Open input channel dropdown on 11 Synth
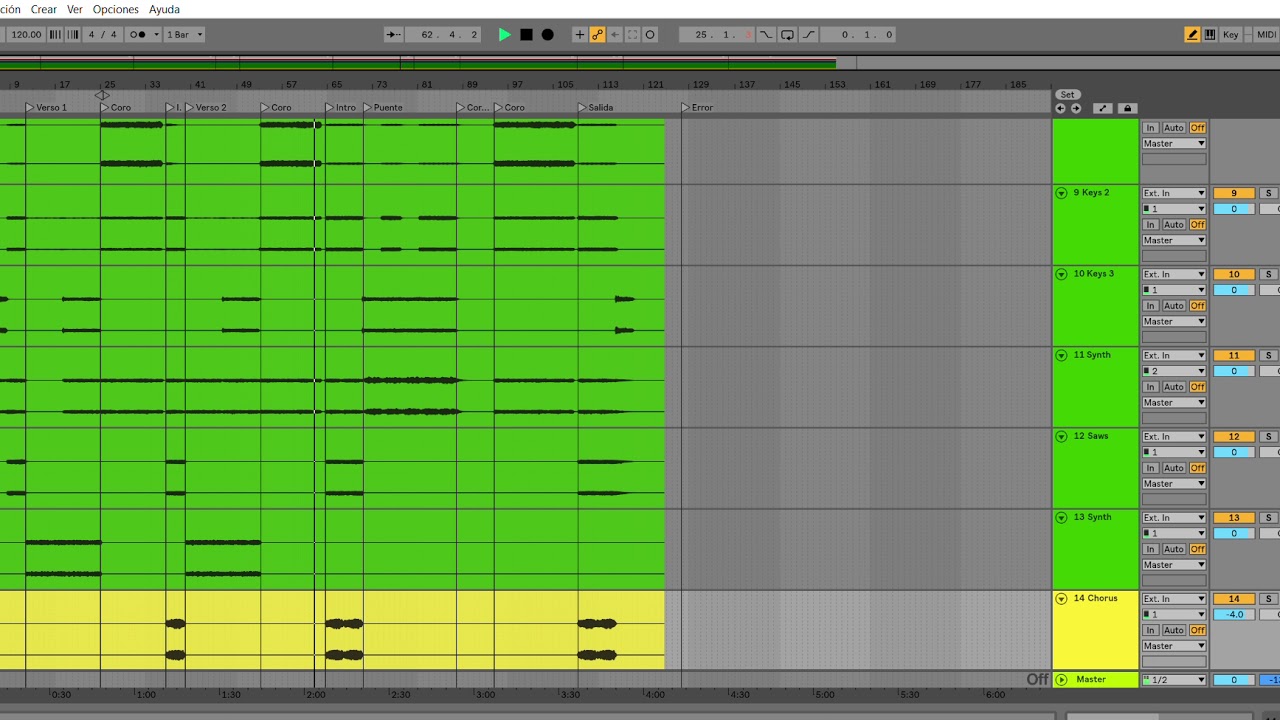The image size is (1280, 720). pyautogui.click(x=1174, y=371)
